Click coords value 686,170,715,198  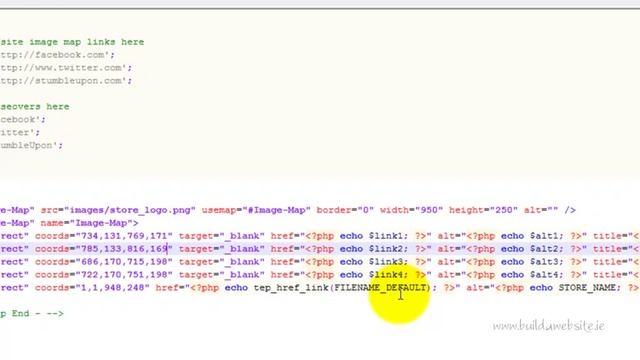(124, 262)
